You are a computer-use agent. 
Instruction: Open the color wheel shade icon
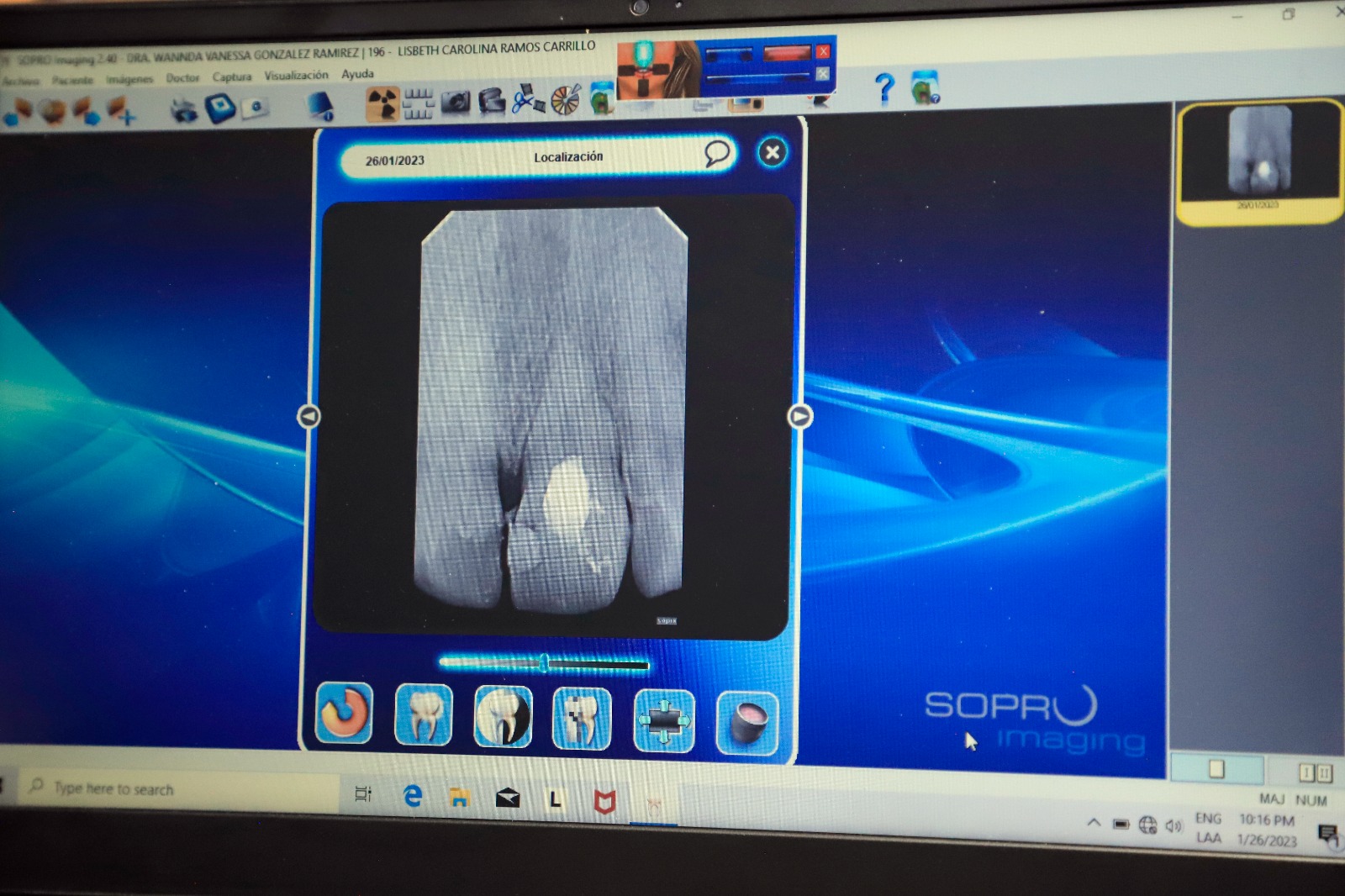click(x=565, y=99)
